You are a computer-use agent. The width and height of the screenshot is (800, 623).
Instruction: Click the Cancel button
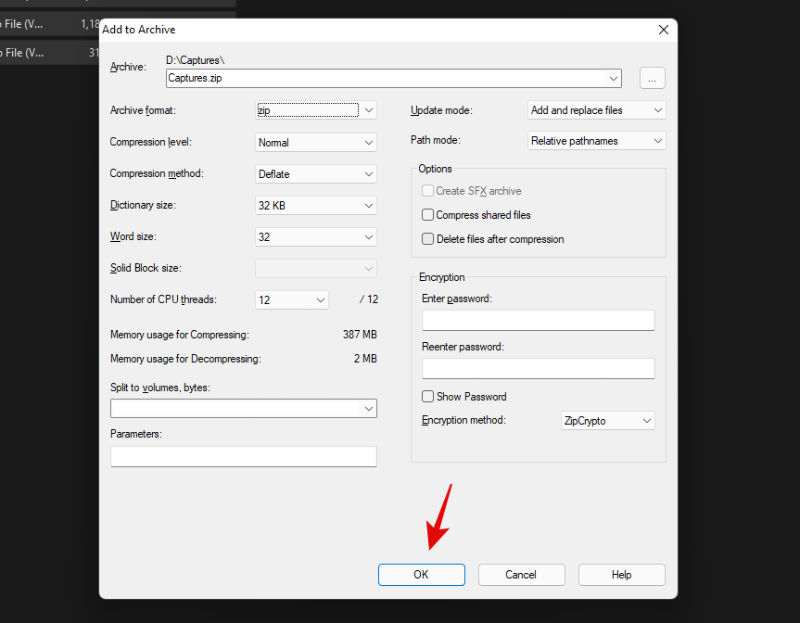521,575
